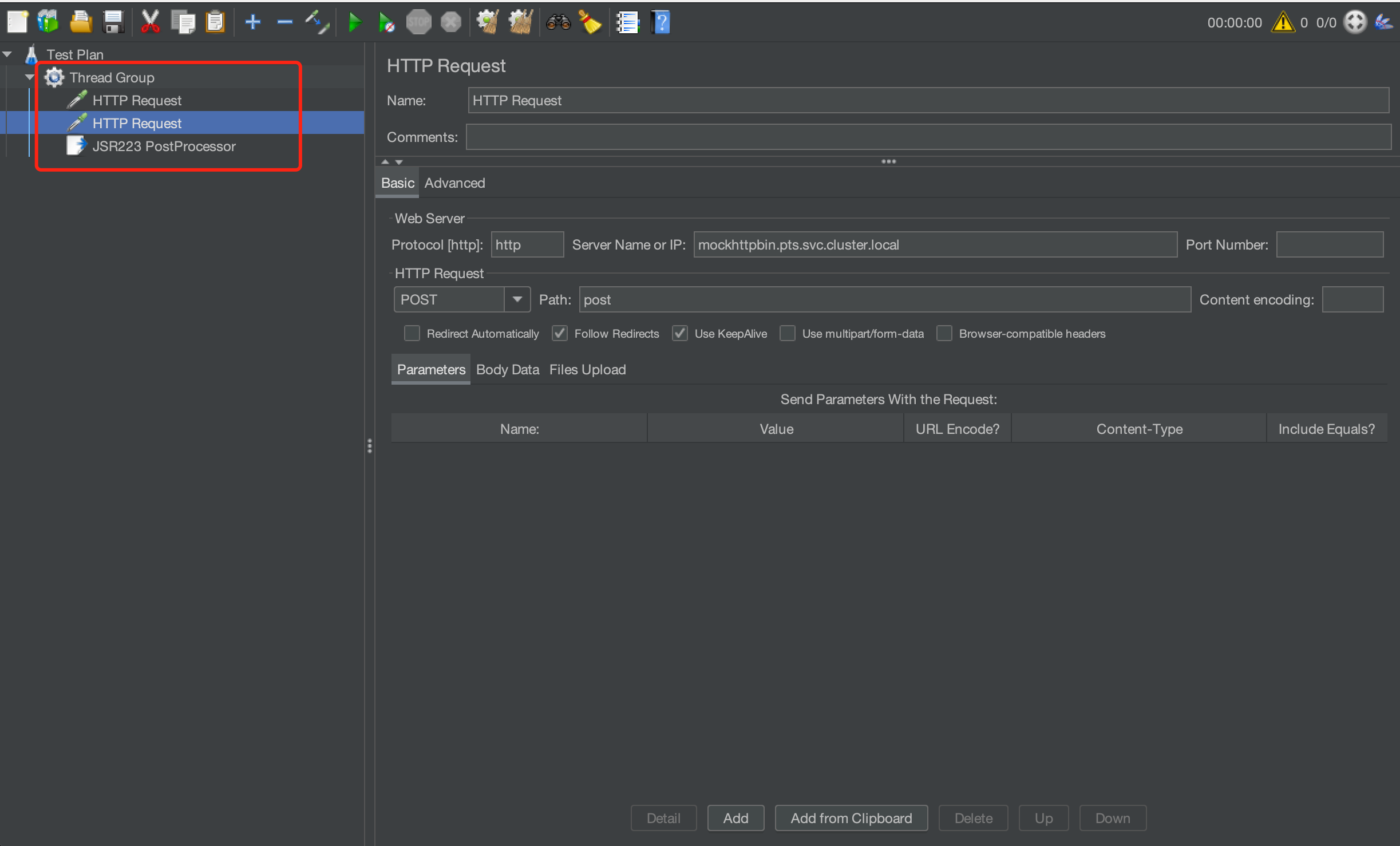1400x846 pixels.
Task: Switch to the Advanced tab
Action: click(454, 183)
